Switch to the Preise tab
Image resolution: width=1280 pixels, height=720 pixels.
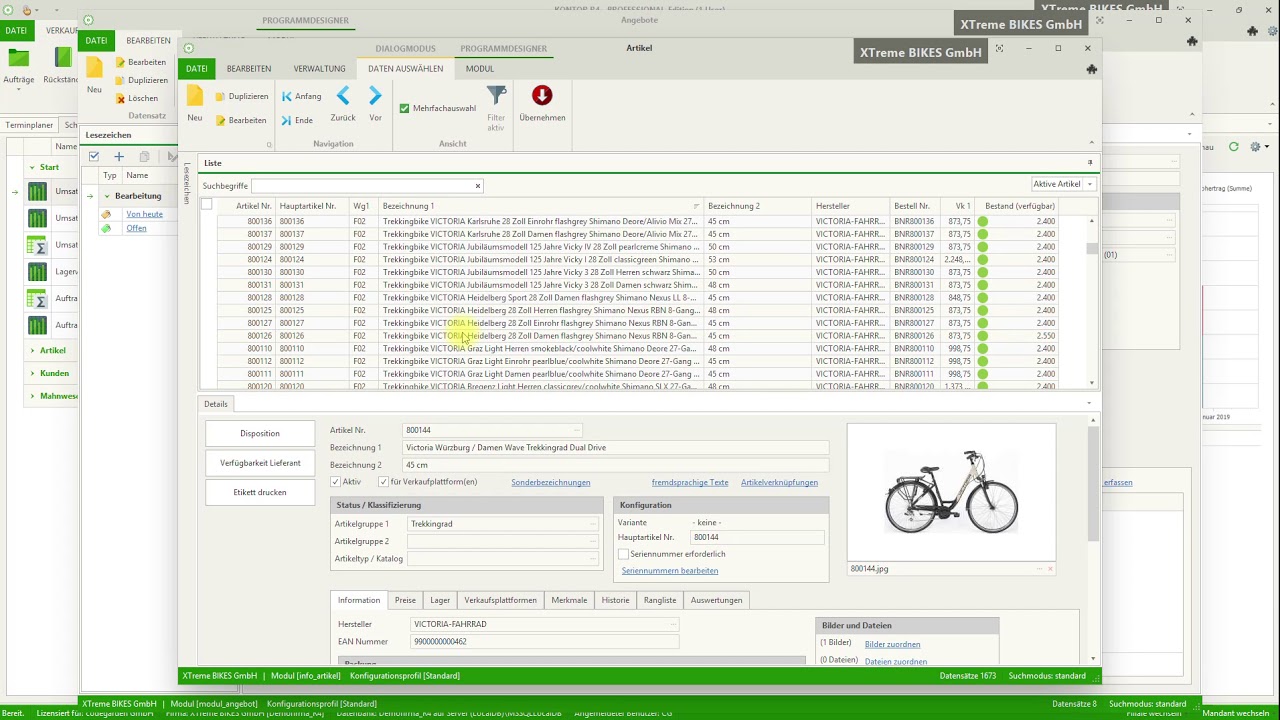tap(405, 600)
